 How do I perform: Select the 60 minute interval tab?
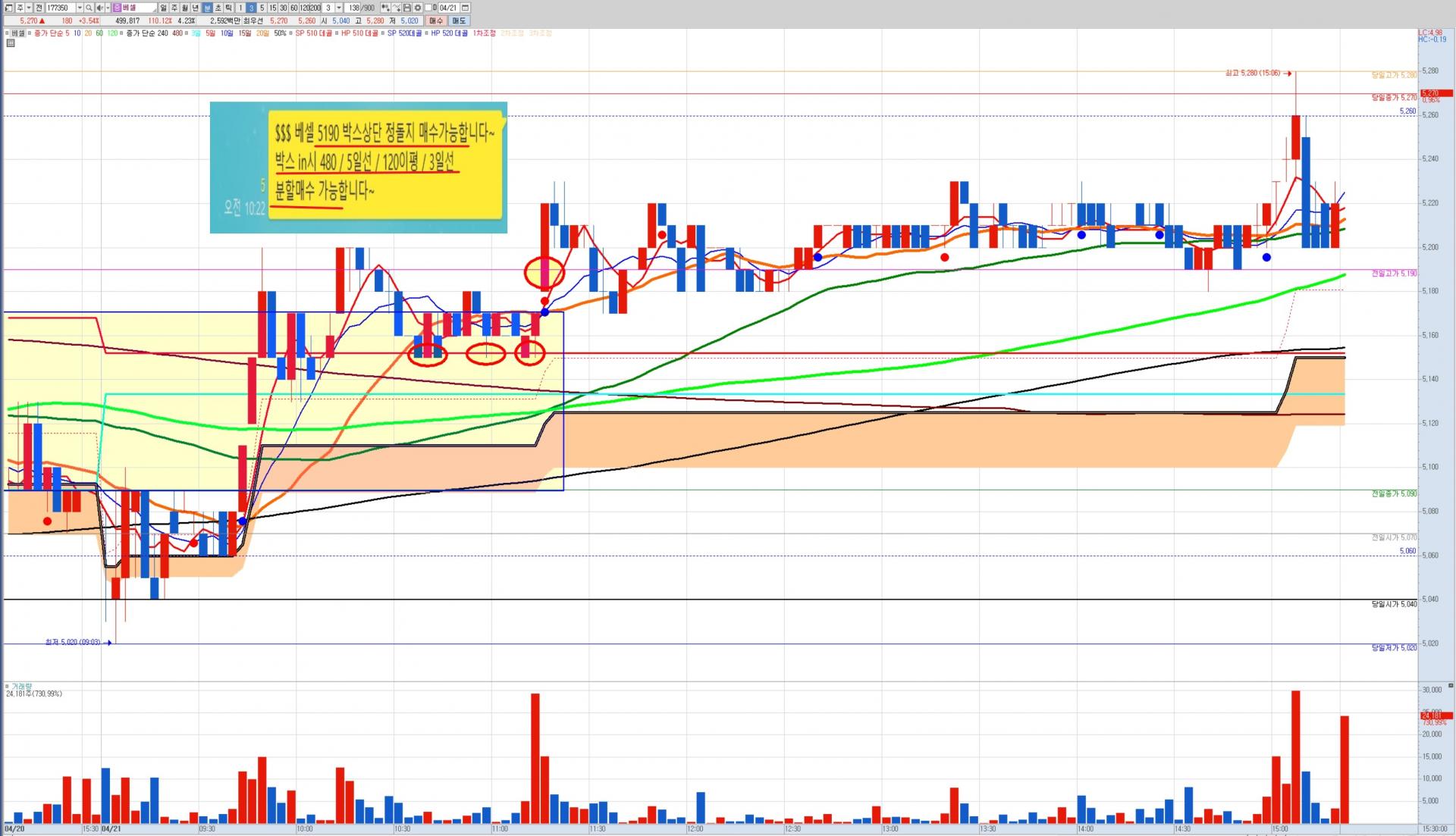click(293, 8)
